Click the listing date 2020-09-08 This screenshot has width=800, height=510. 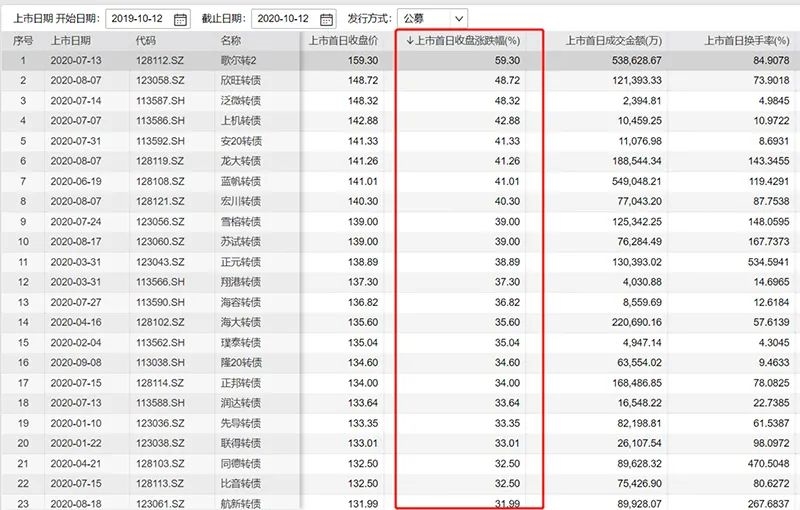click(x=76, y=362)
